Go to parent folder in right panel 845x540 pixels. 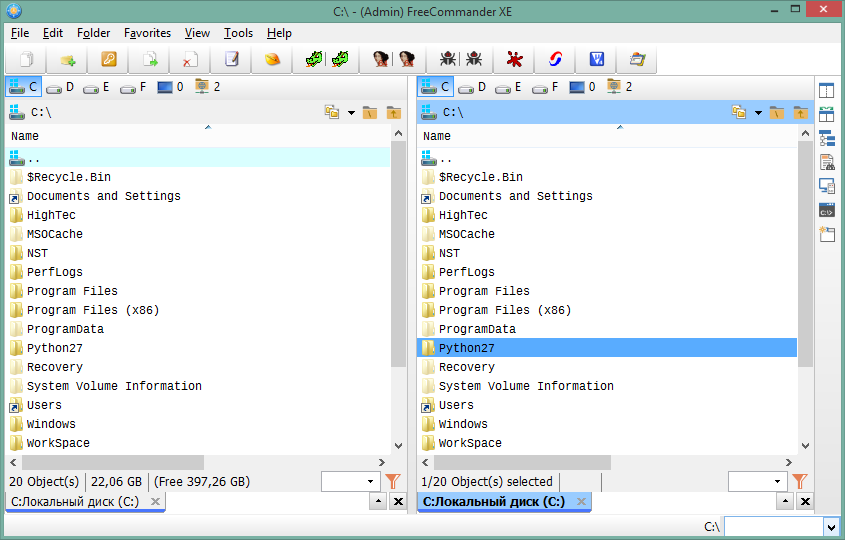800,113
